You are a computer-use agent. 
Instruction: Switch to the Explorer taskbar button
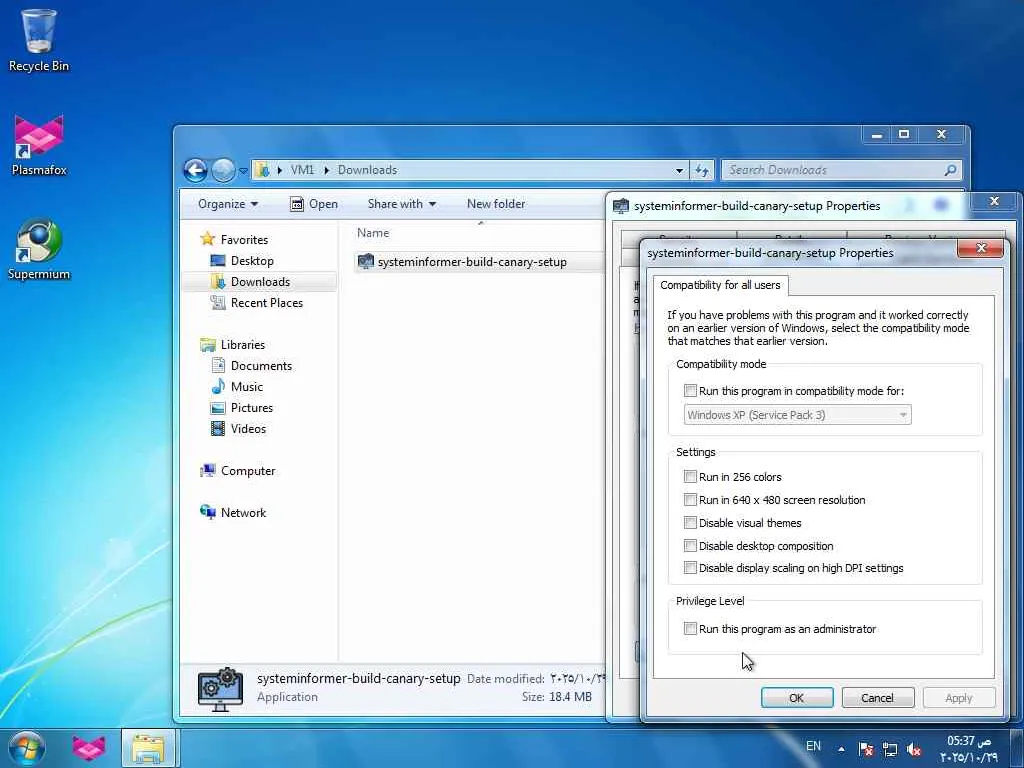(x=148, y=748)
